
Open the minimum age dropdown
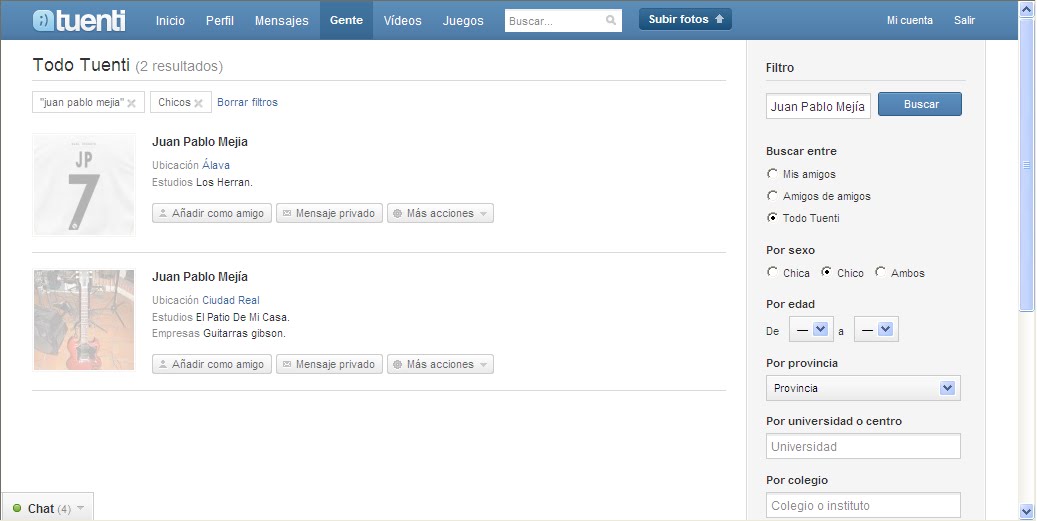(x=811, y=329)
